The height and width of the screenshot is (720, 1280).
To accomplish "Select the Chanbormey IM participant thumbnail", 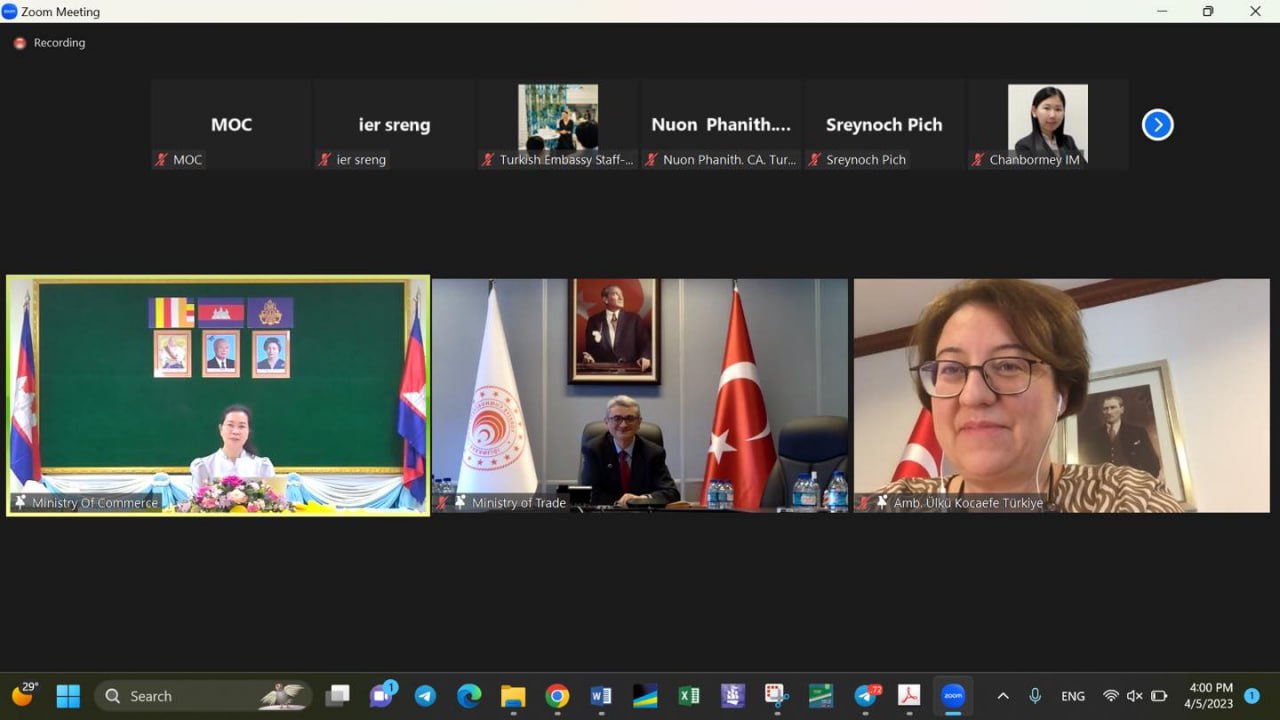I will click(x=1047, y=125).
